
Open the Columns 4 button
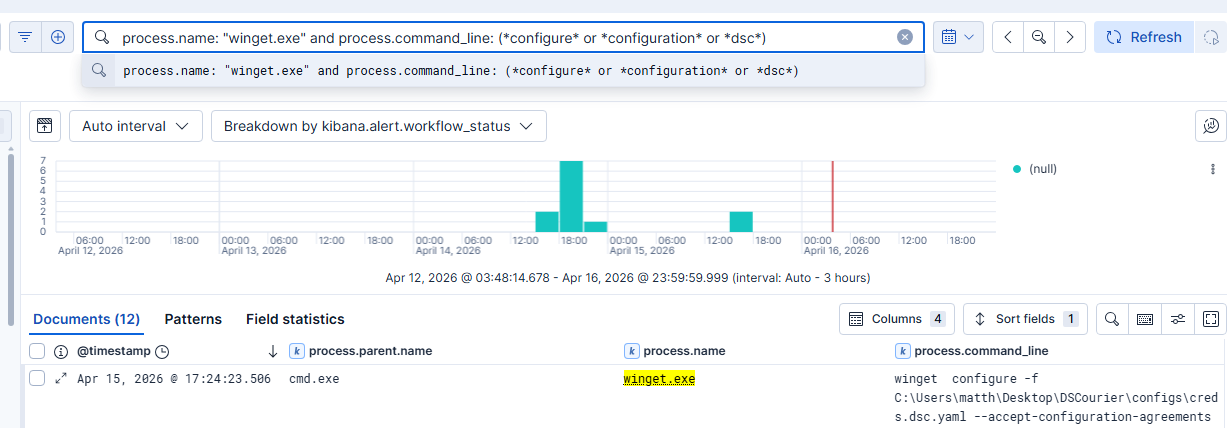897,319
